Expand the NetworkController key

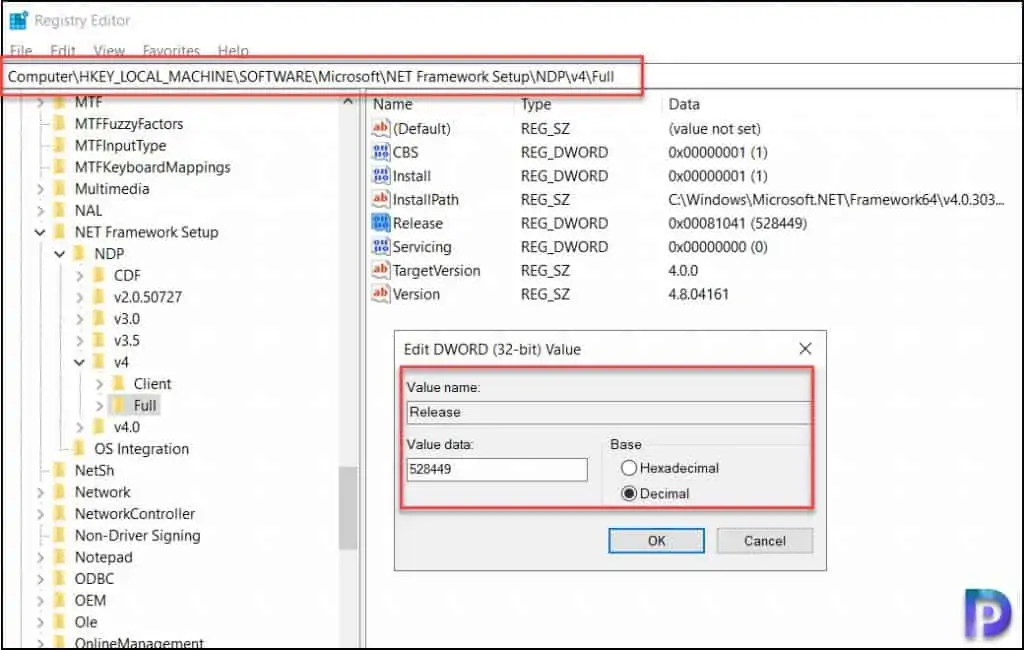coord(40,514)
